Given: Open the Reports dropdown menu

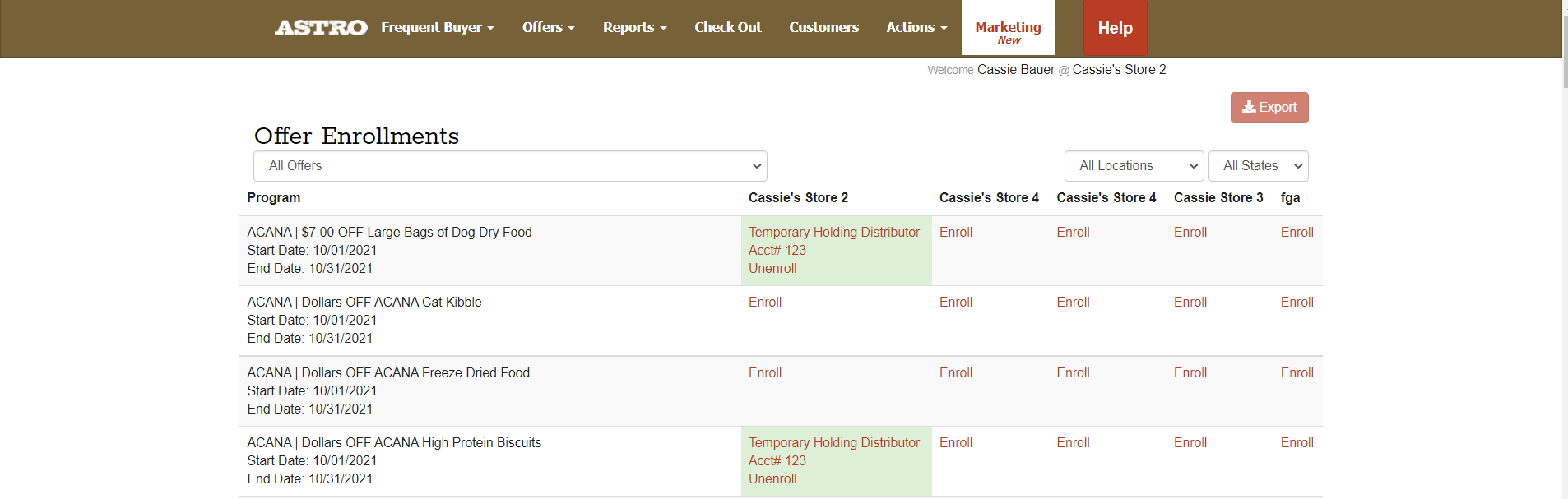Looking at the screenshot, I should click(634, 28).
